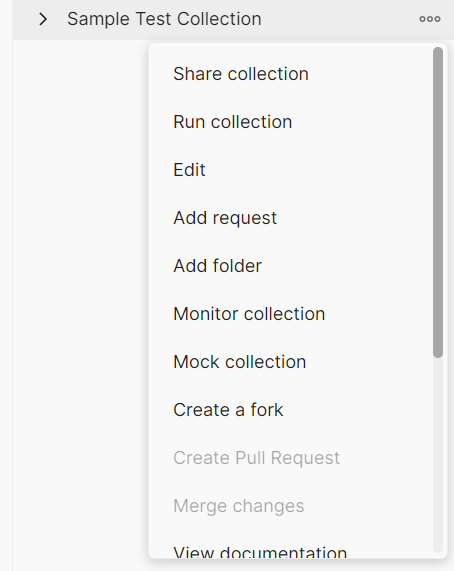This screenshot has width=454, height=571.
Task: Expand the Sample Test Collection chevron
Action: coord(43,19)
